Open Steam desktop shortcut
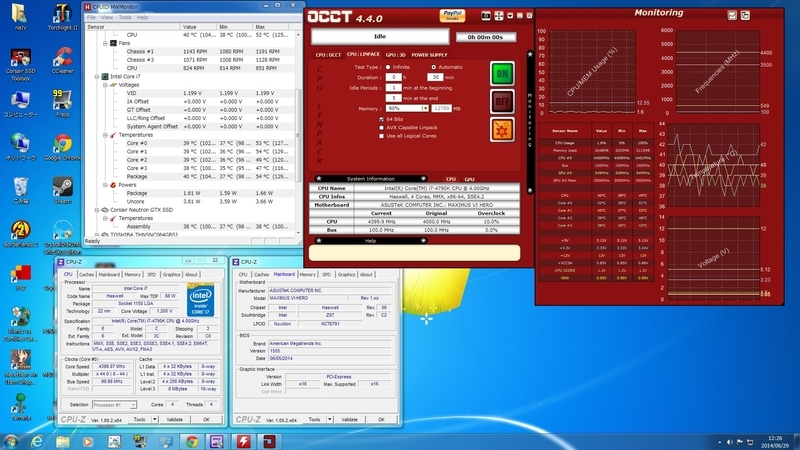The height and width of the screenshot is (450, 800). 62,190
